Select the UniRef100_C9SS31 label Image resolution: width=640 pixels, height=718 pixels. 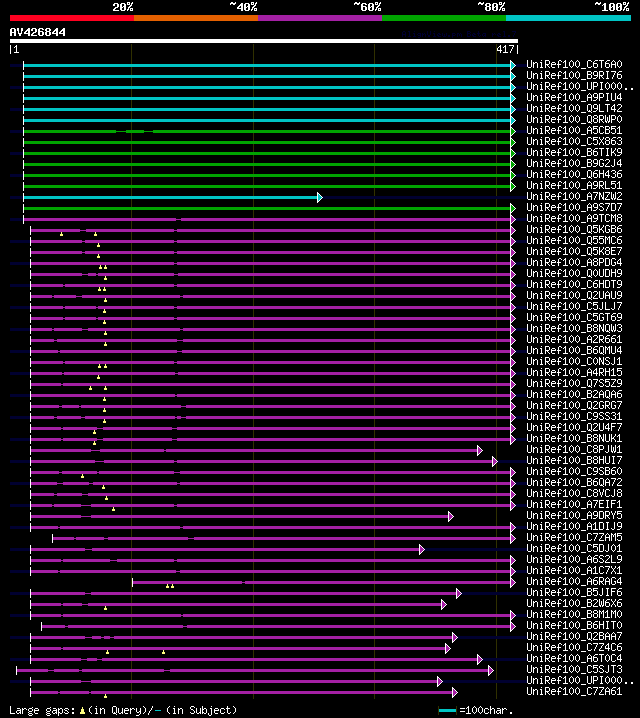click(x=574, y=416)
